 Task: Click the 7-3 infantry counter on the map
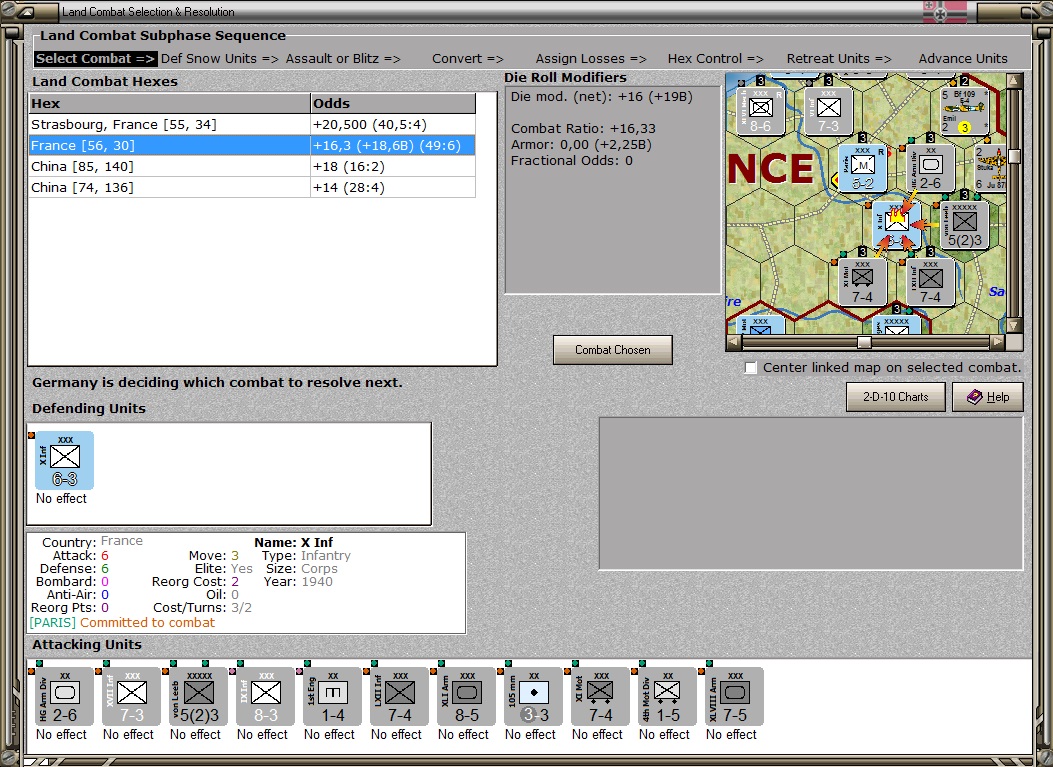click(x=828, y=111)
